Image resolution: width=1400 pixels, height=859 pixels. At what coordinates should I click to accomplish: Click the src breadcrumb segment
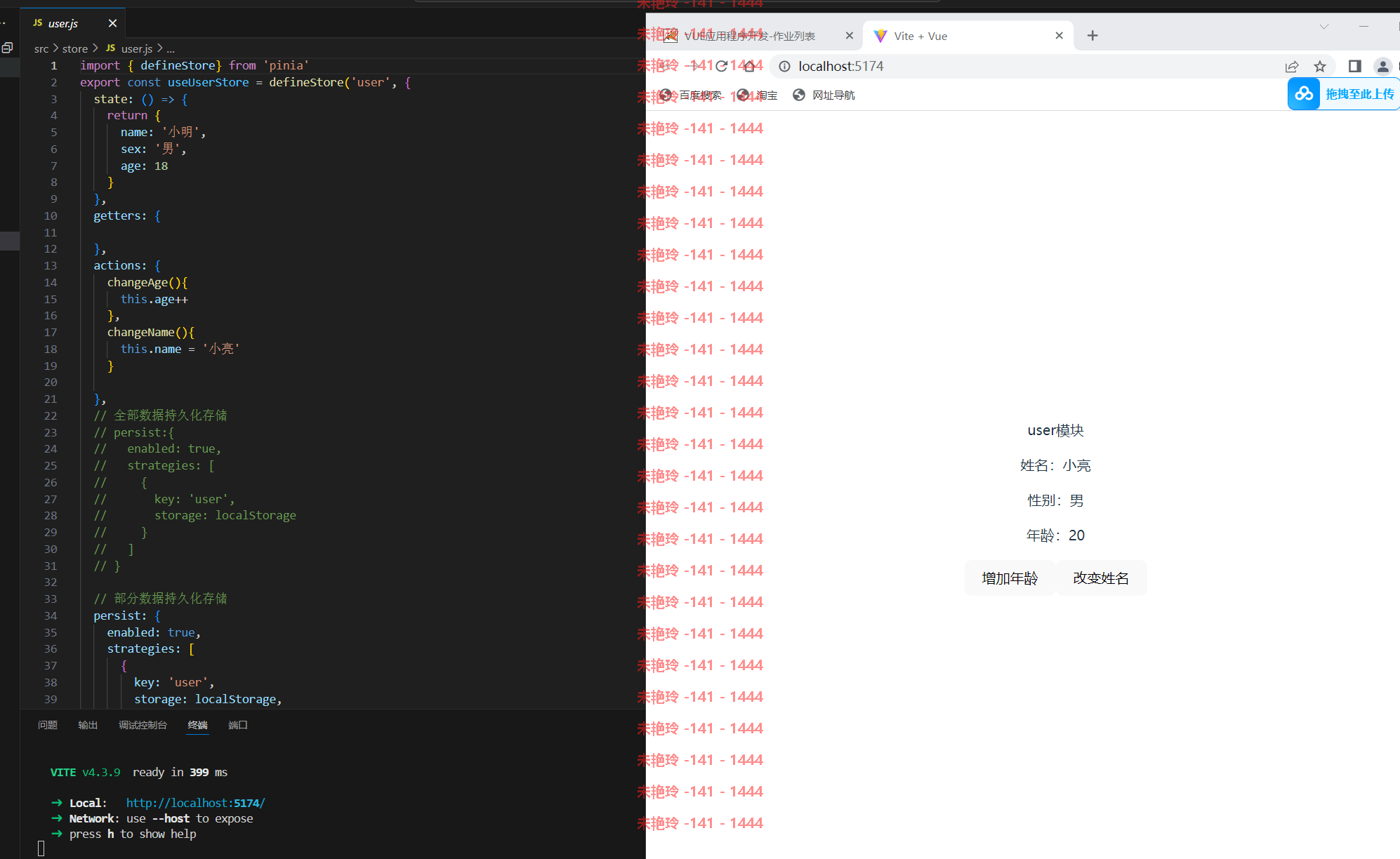coord(41,48)
